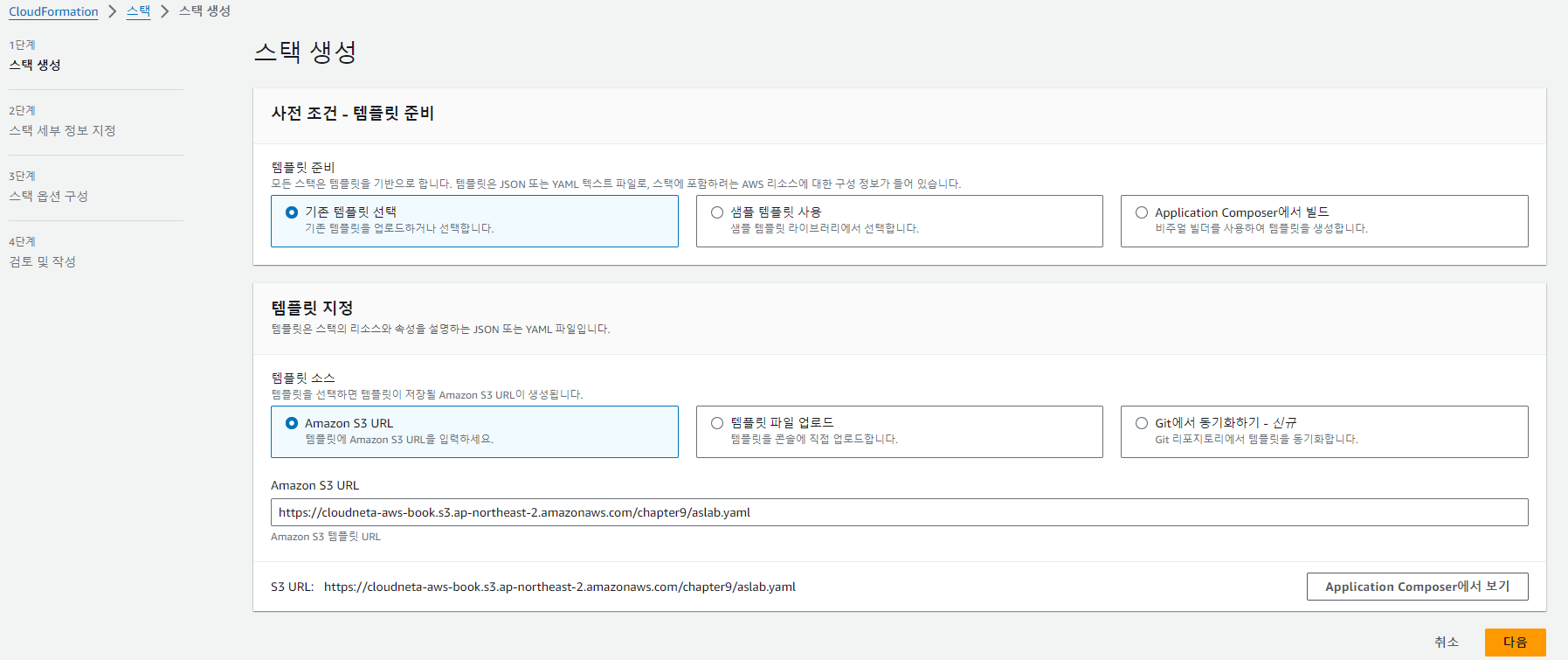Click the orange 다음 button
This screenshot has width=1568, height=660.
(x=1515, y=643)
